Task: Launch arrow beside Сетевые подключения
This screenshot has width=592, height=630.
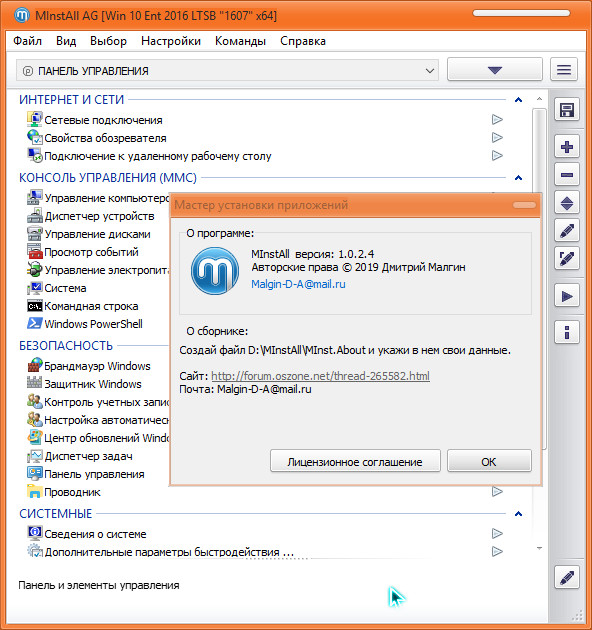Action: (497, 119)
